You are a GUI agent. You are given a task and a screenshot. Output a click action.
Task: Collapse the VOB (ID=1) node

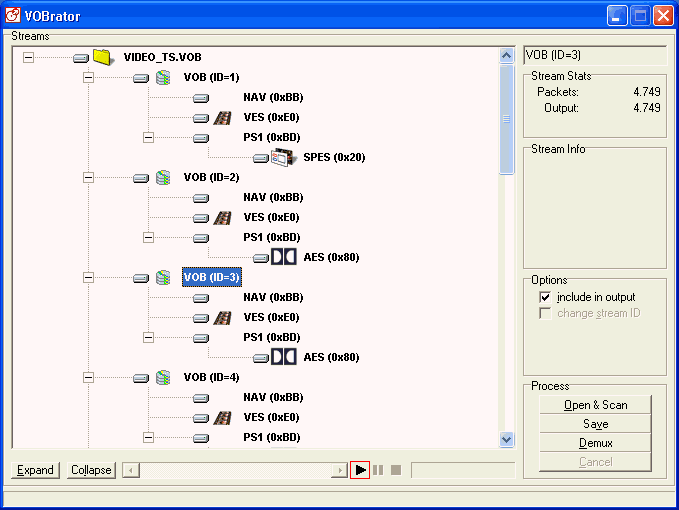point(88,77)
